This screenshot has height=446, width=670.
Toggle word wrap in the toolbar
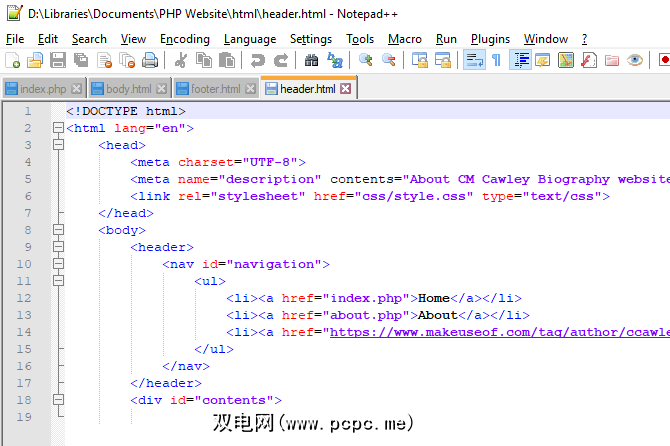[474, 60]
